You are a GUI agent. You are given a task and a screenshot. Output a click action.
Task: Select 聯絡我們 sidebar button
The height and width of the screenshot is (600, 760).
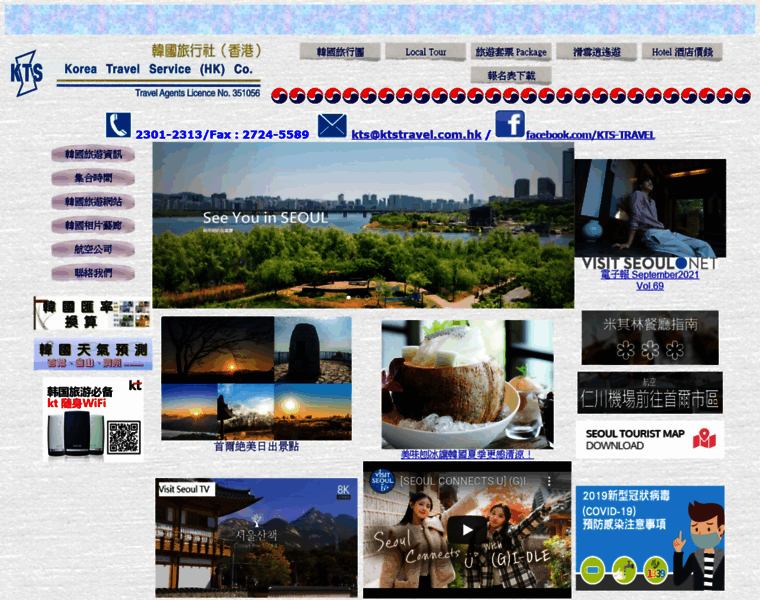(93, 273)
